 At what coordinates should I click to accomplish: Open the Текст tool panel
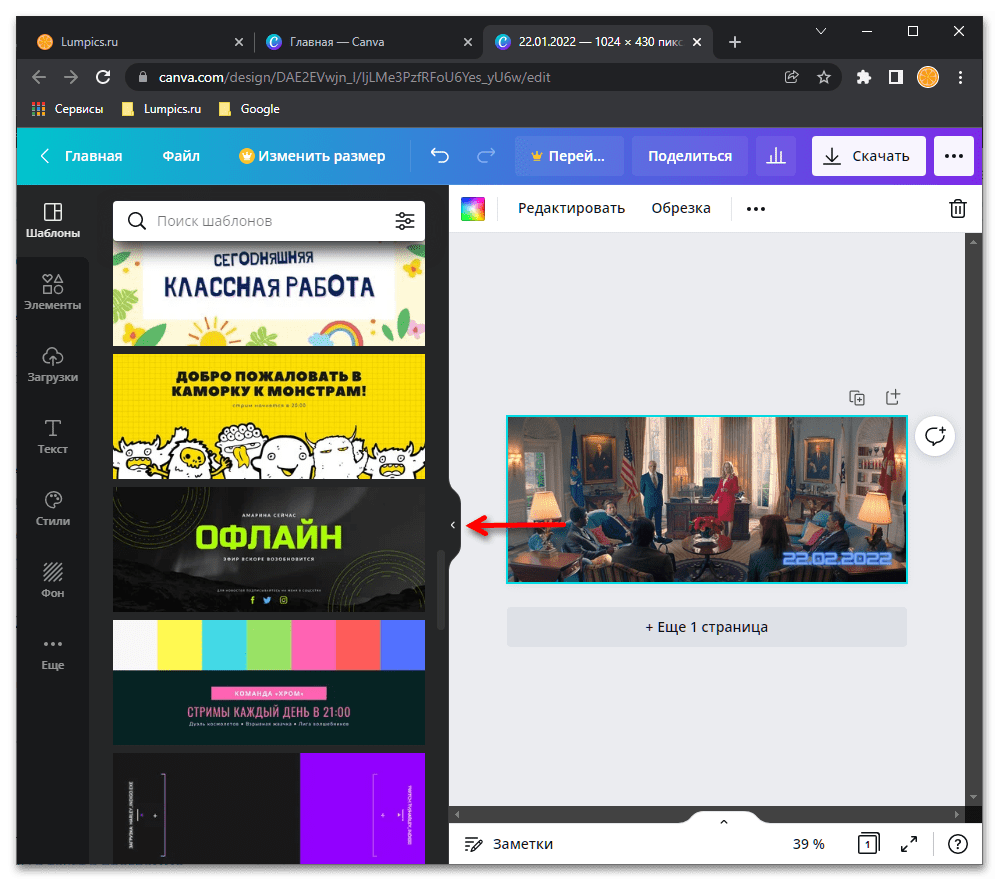click(53, 436)
